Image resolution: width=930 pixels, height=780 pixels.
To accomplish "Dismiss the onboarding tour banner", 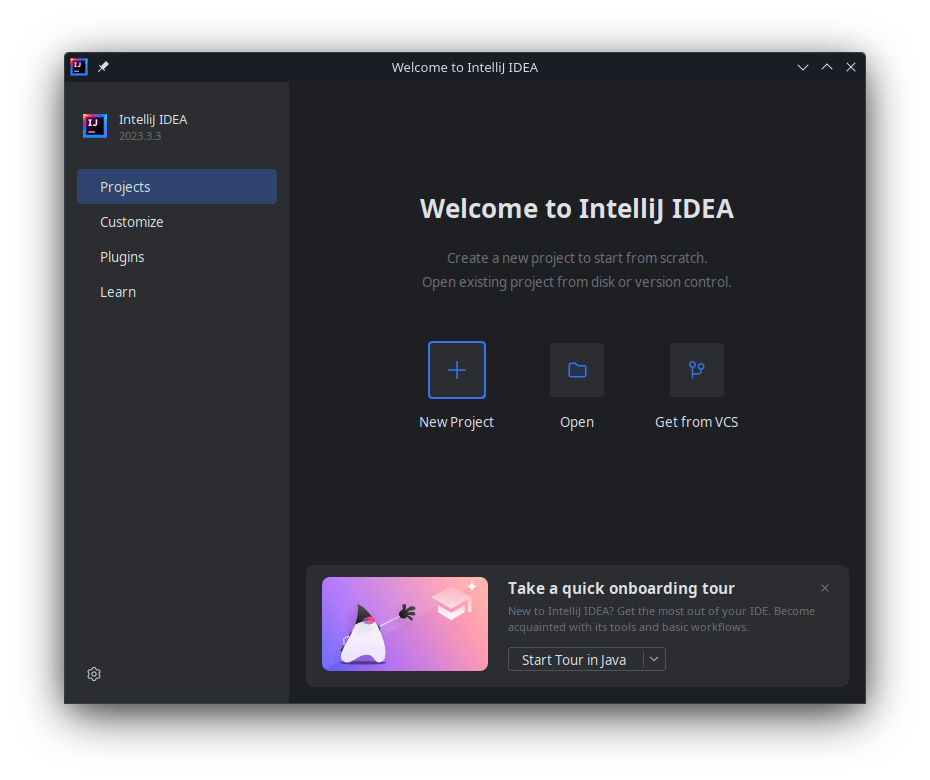I will (825, 588).
